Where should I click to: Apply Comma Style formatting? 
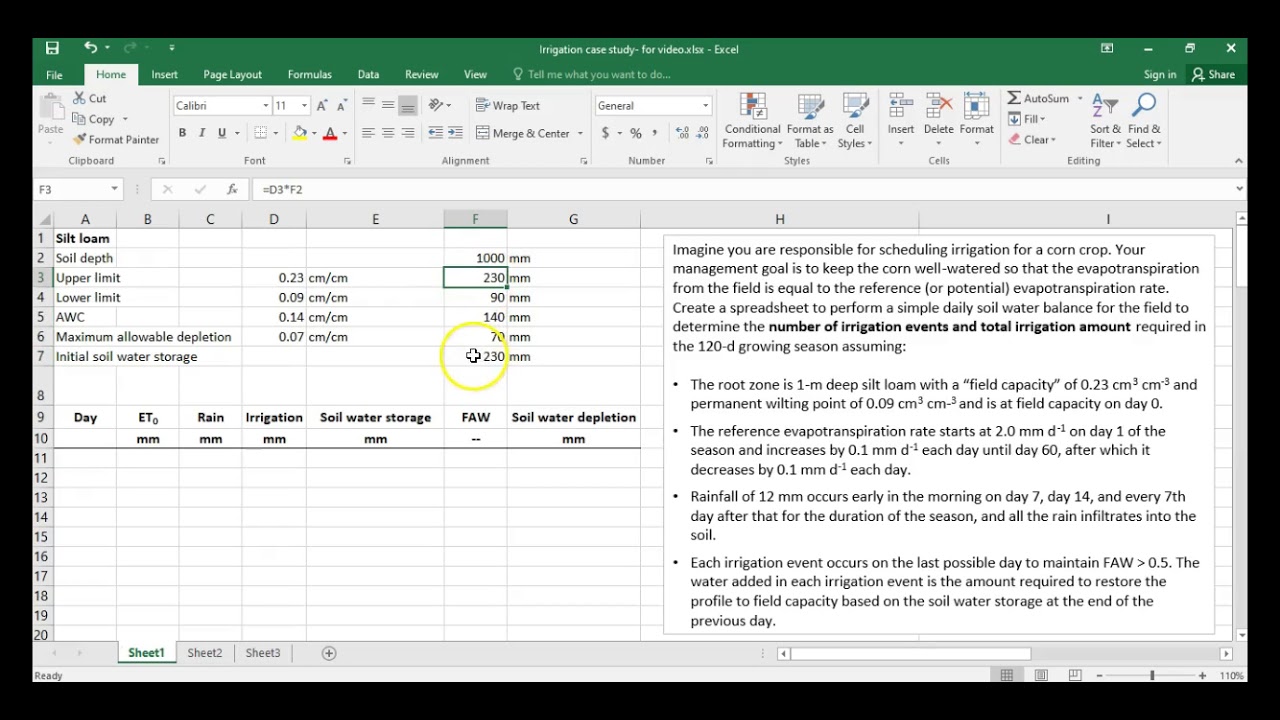pyautogui.click(x=655, y=133)
